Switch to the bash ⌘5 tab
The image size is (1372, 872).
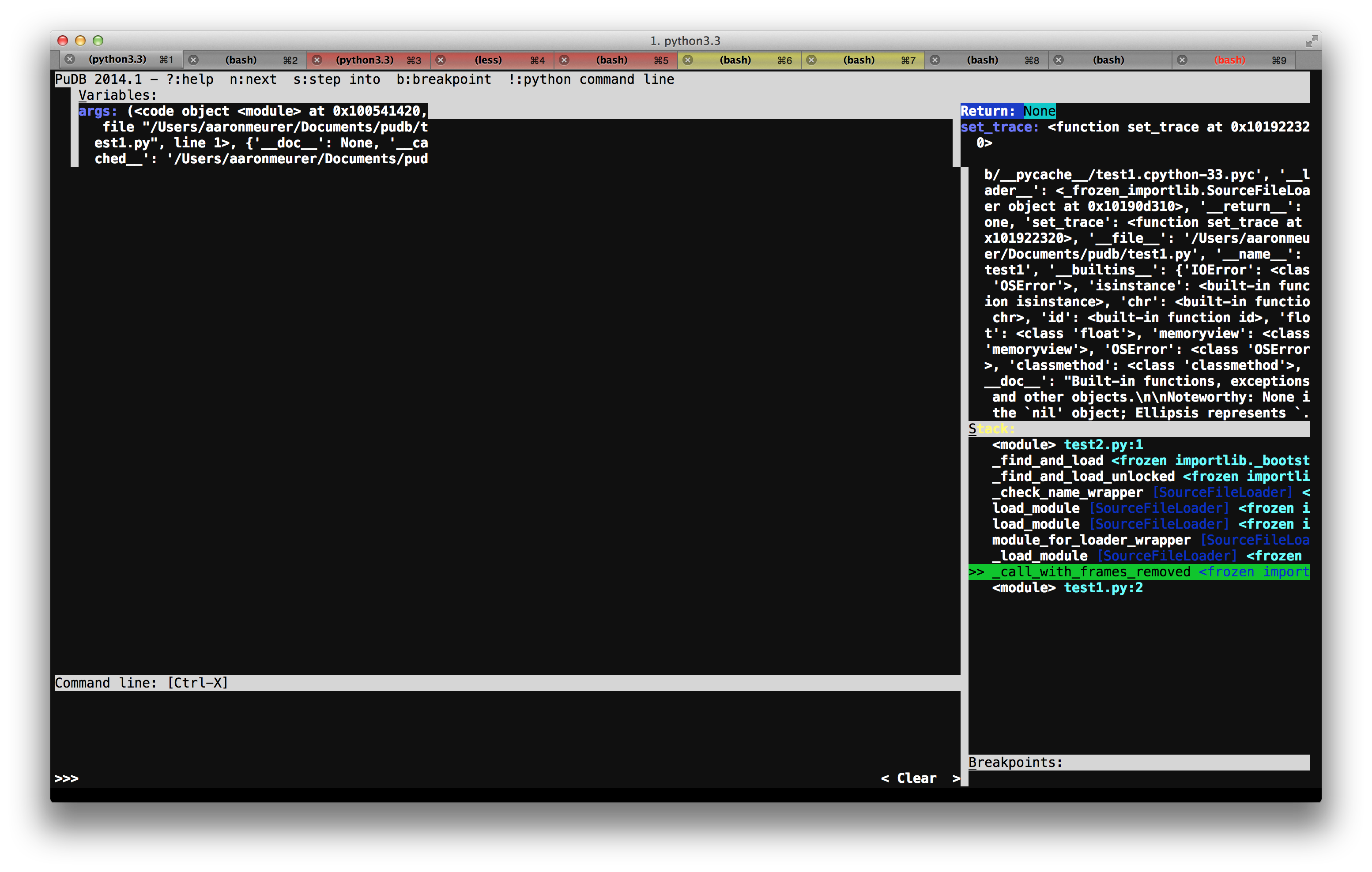(616, 60)
